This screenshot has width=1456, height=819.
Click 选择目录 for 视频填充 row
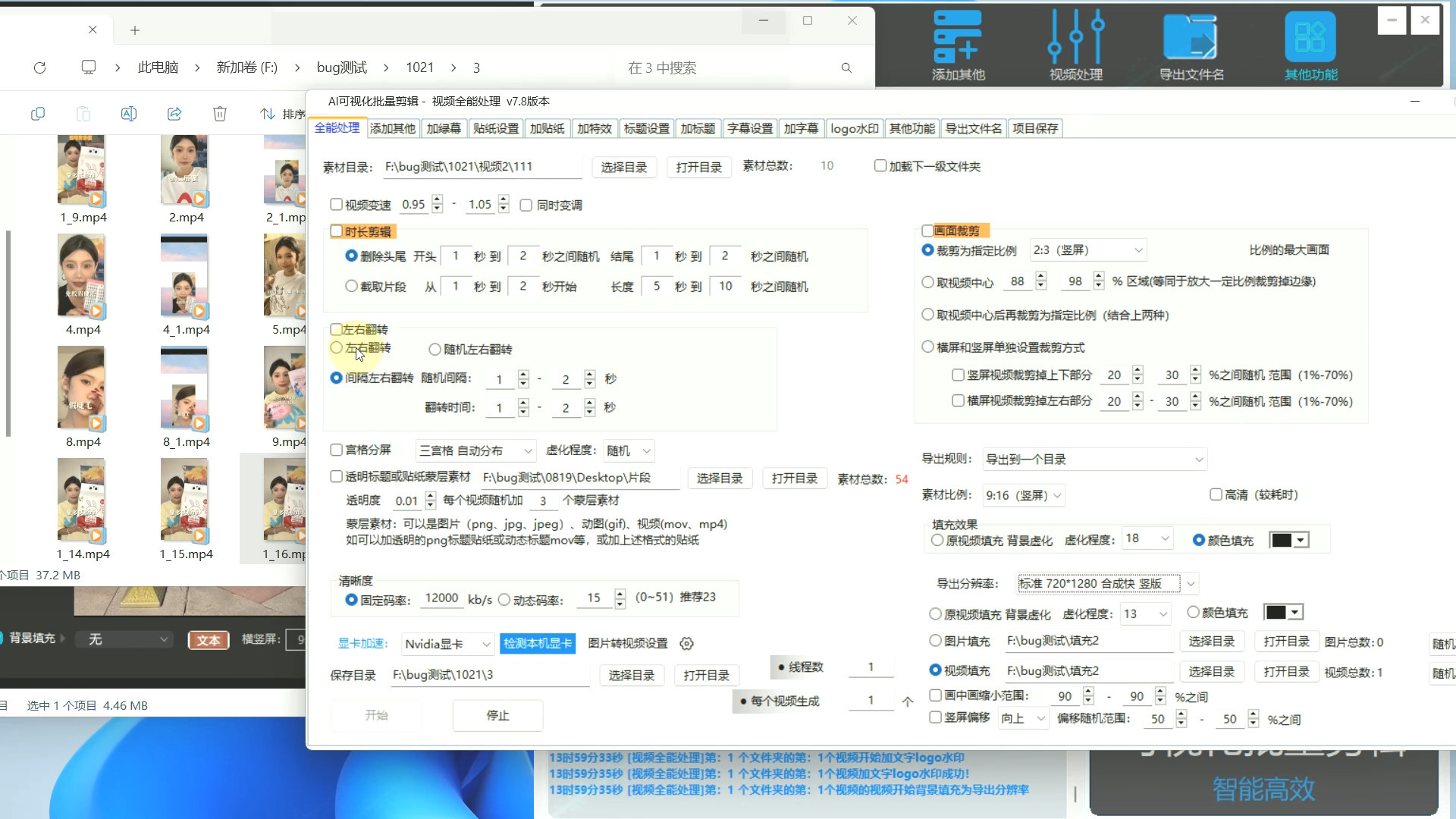coord(1211,671)
